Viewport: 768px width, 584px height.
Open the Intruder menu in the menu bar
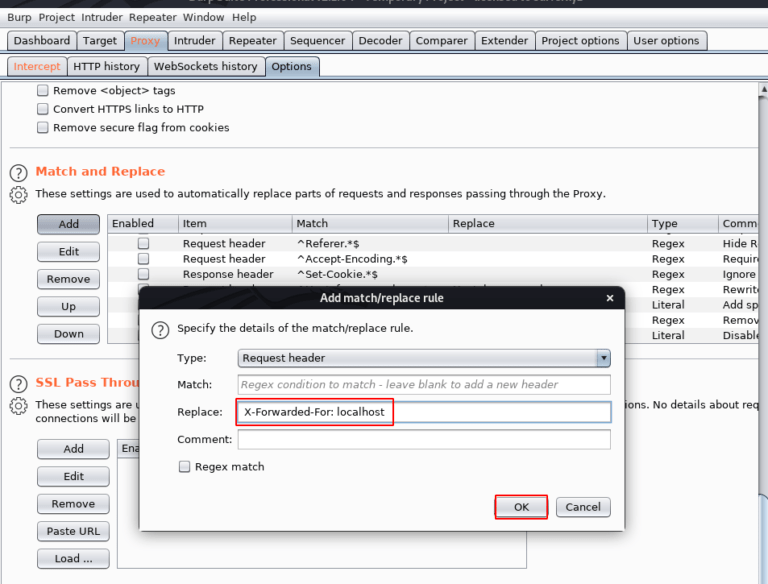[x=102, y=18]
